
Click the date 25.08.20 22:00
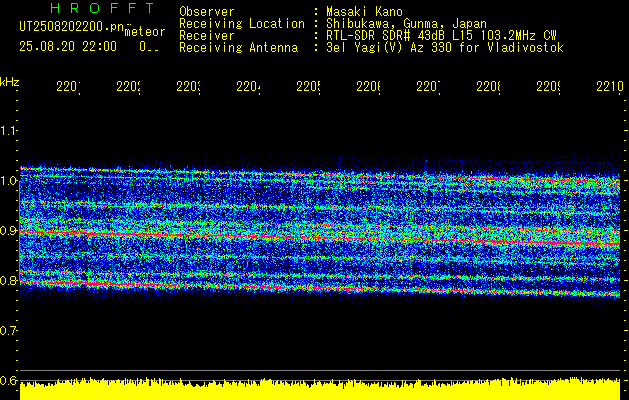click(x=68, y=47)
